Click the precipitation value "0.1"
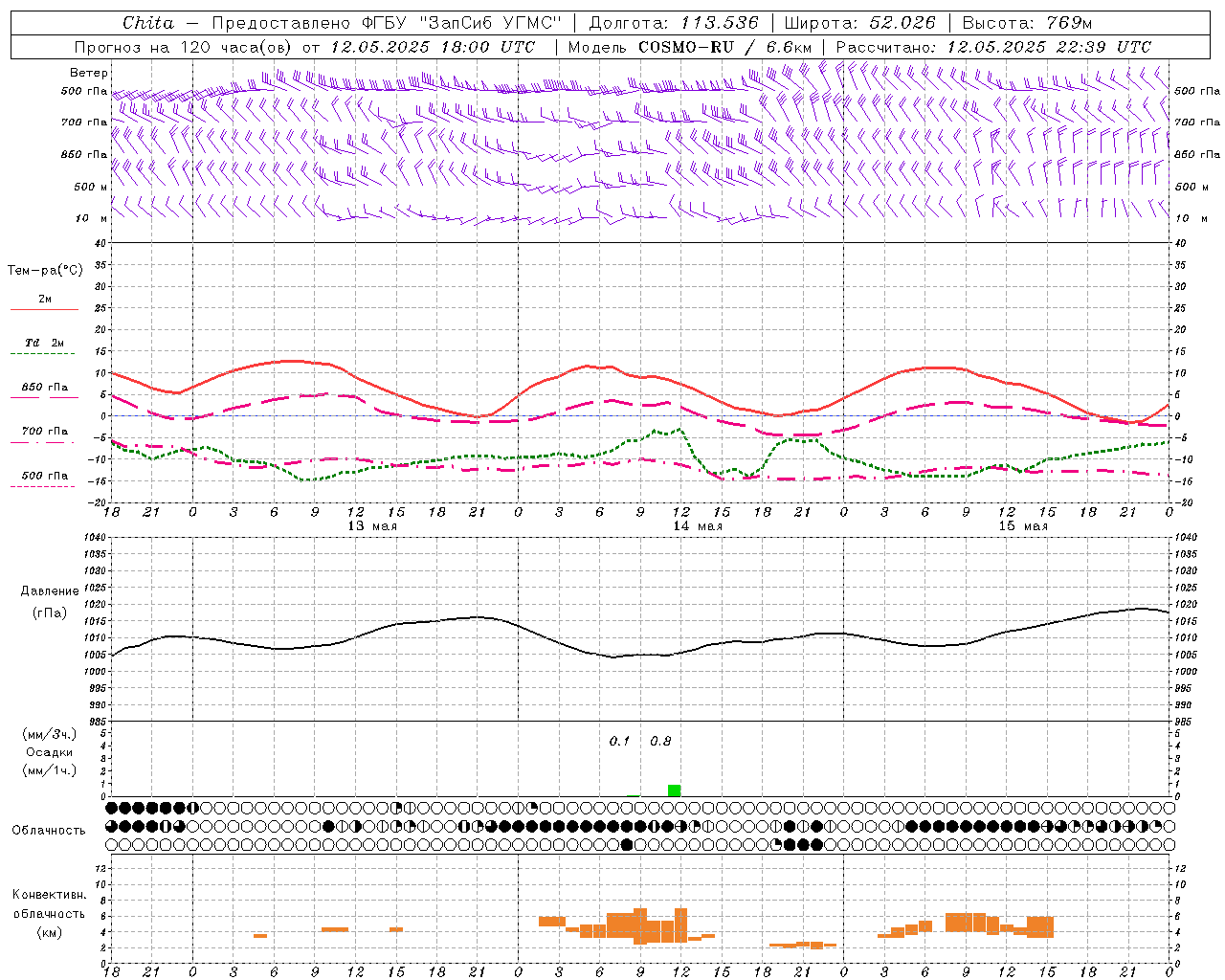 [x=619, y=742]
